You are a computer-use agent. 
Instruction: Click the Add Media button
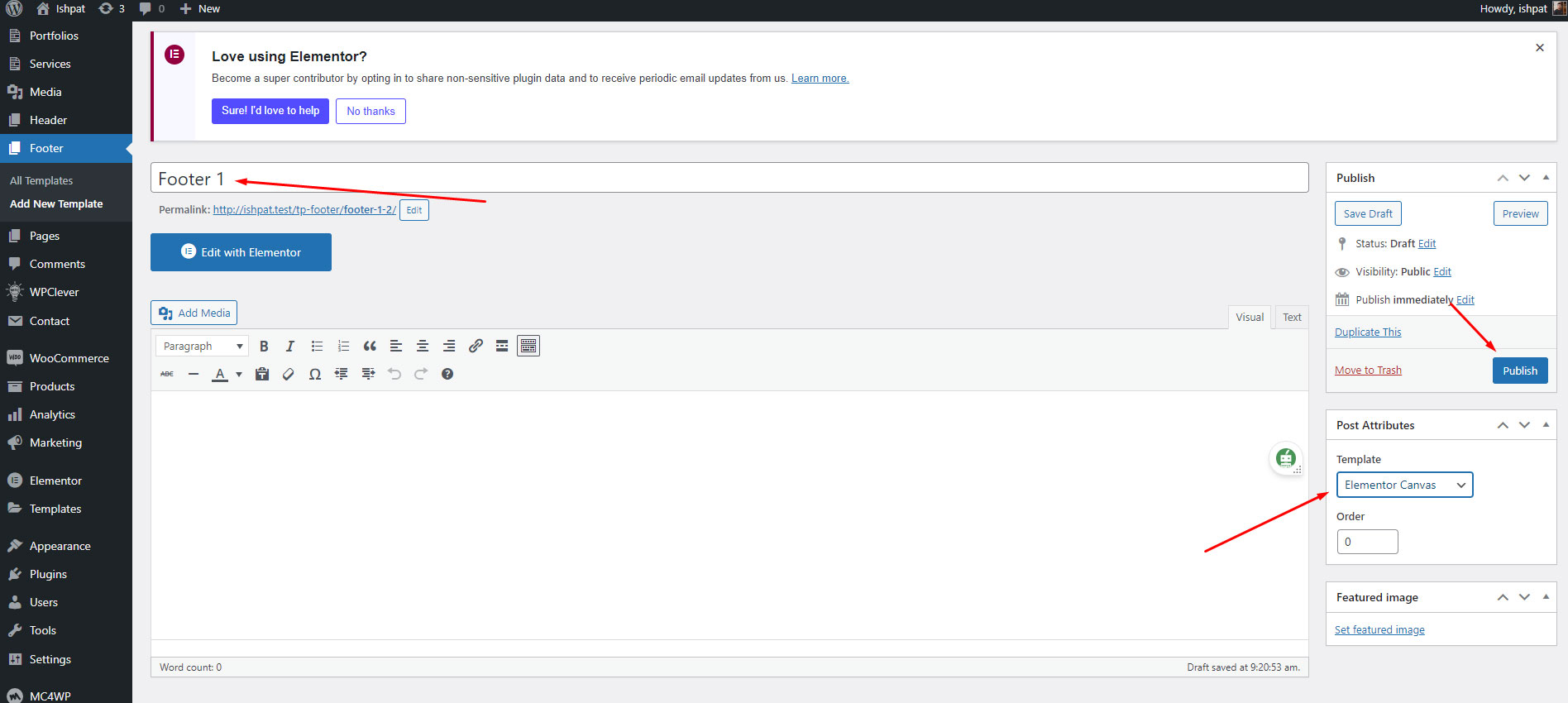194,313
